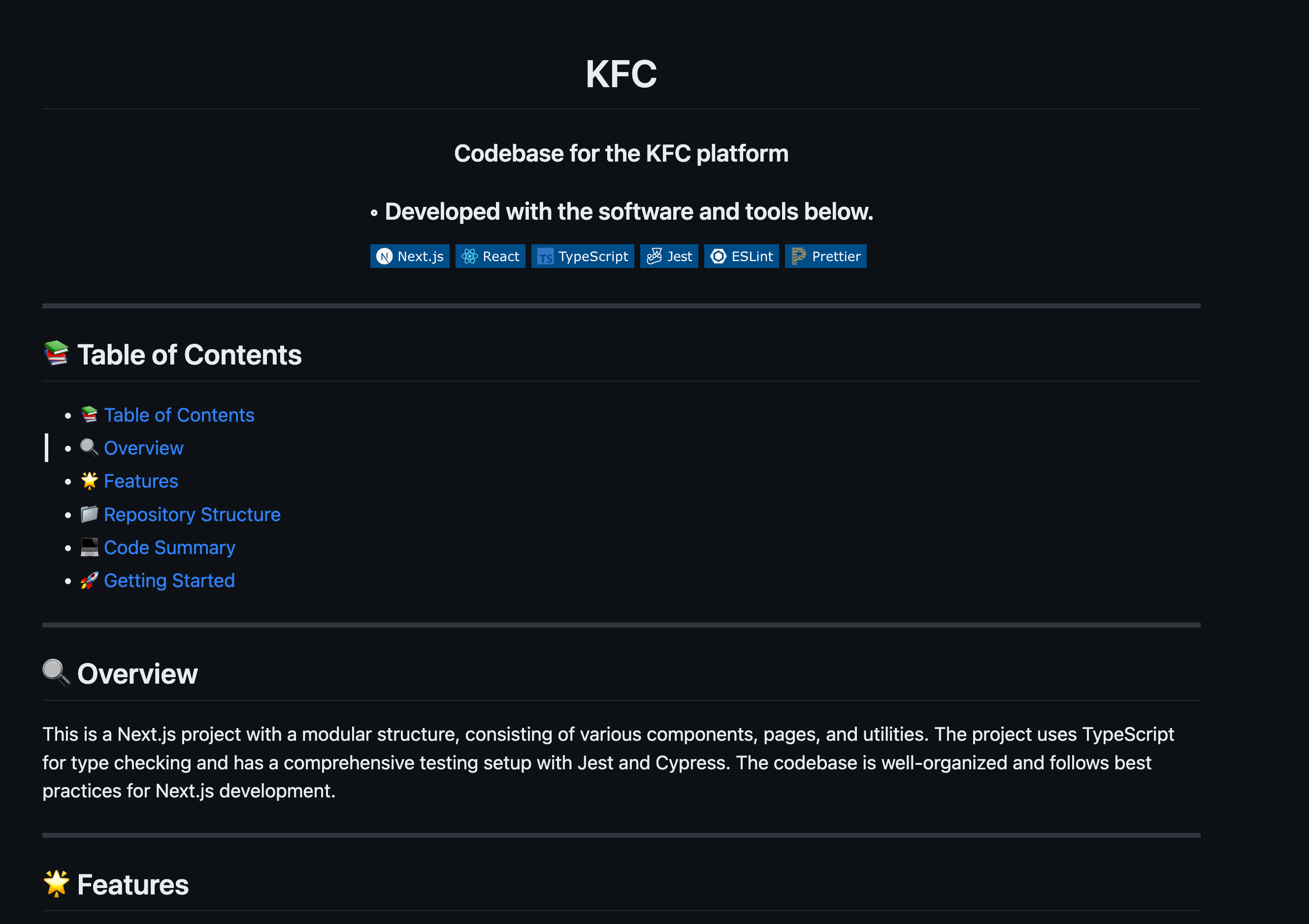Click the laptop emoji before Code Summary
This screenshot has width=1309, height=924.
[x=89, y=547]
